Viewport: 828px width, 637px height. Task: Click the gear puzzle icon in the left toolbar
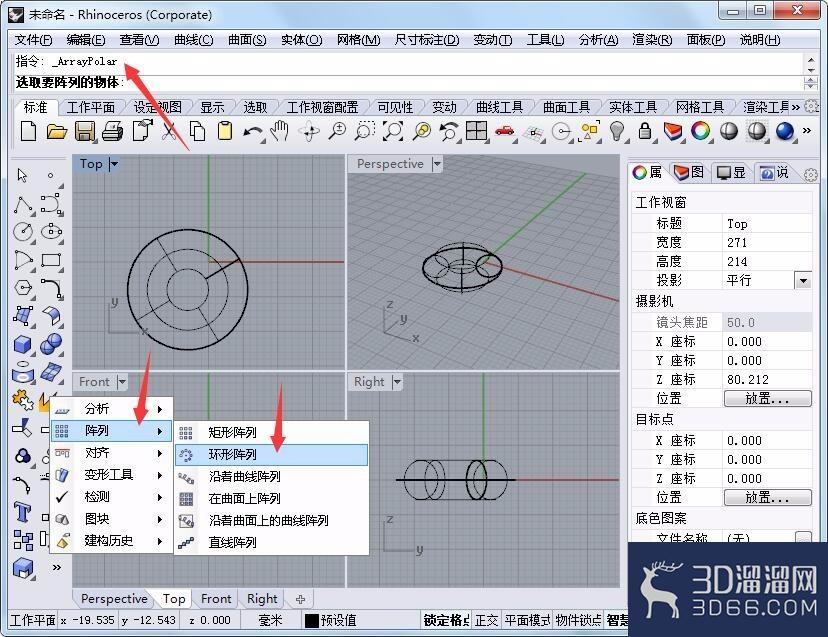click(x=23, y=399)
